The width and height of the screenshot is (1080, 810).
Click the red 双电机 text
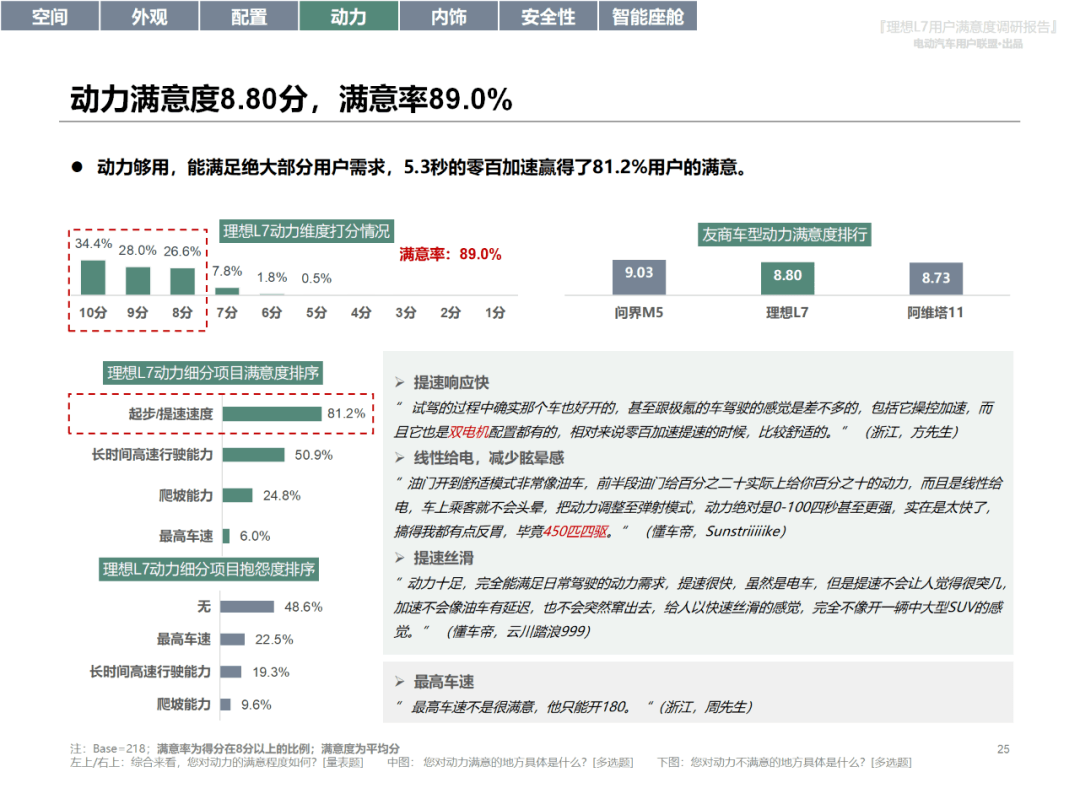pyautogui.click(x=468, y=432)
